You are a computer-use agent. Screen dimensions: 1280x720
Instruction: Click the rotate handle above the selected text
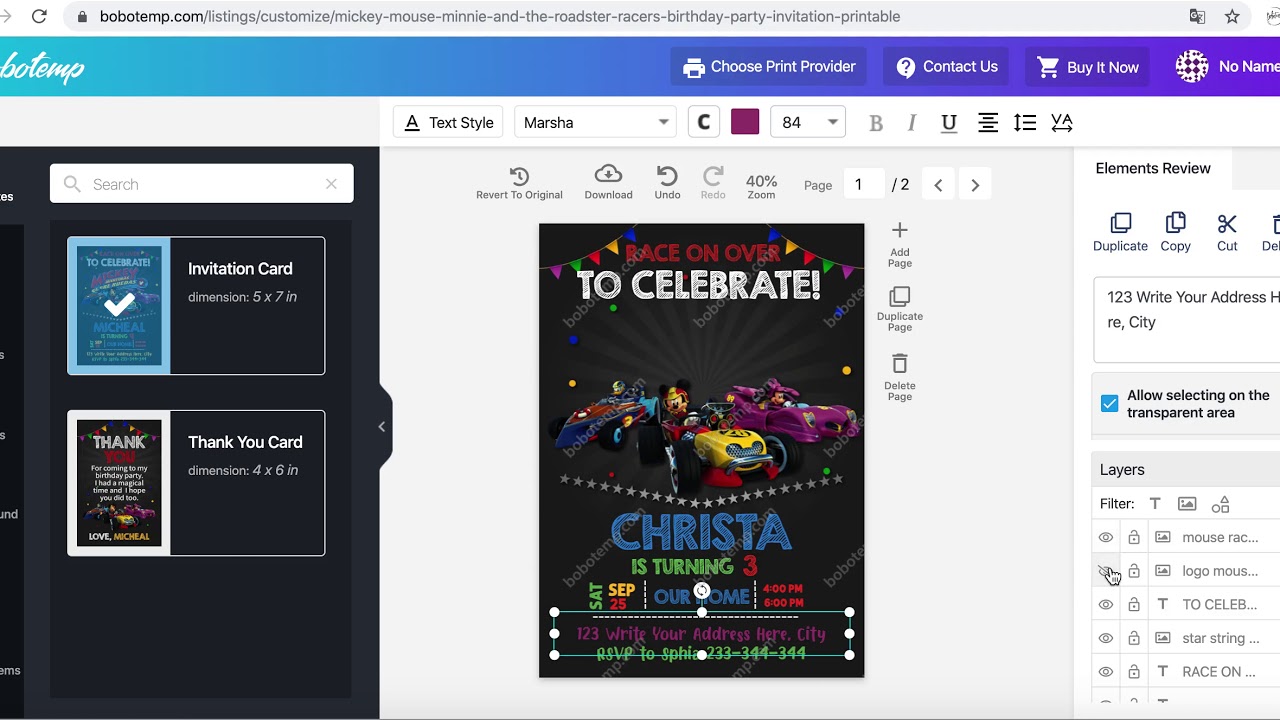tap(702, 591)
